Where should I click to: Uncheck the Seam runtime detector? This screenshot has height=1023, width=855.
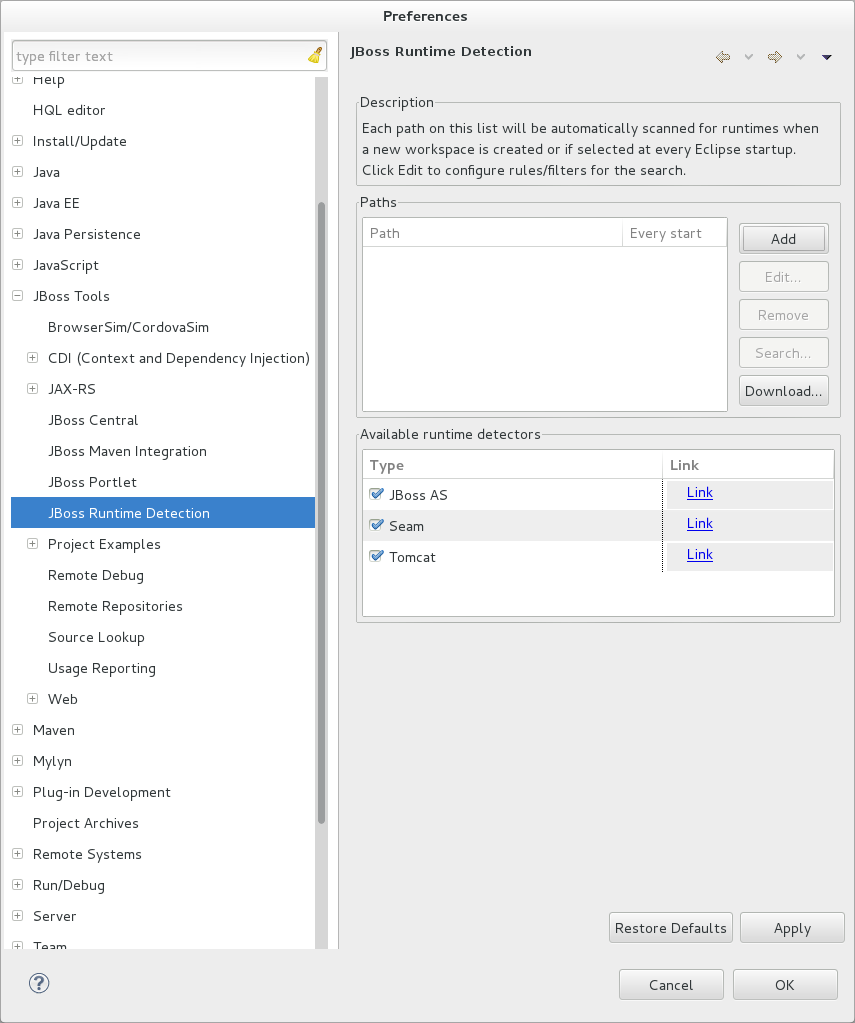click(x=376, y=525)
